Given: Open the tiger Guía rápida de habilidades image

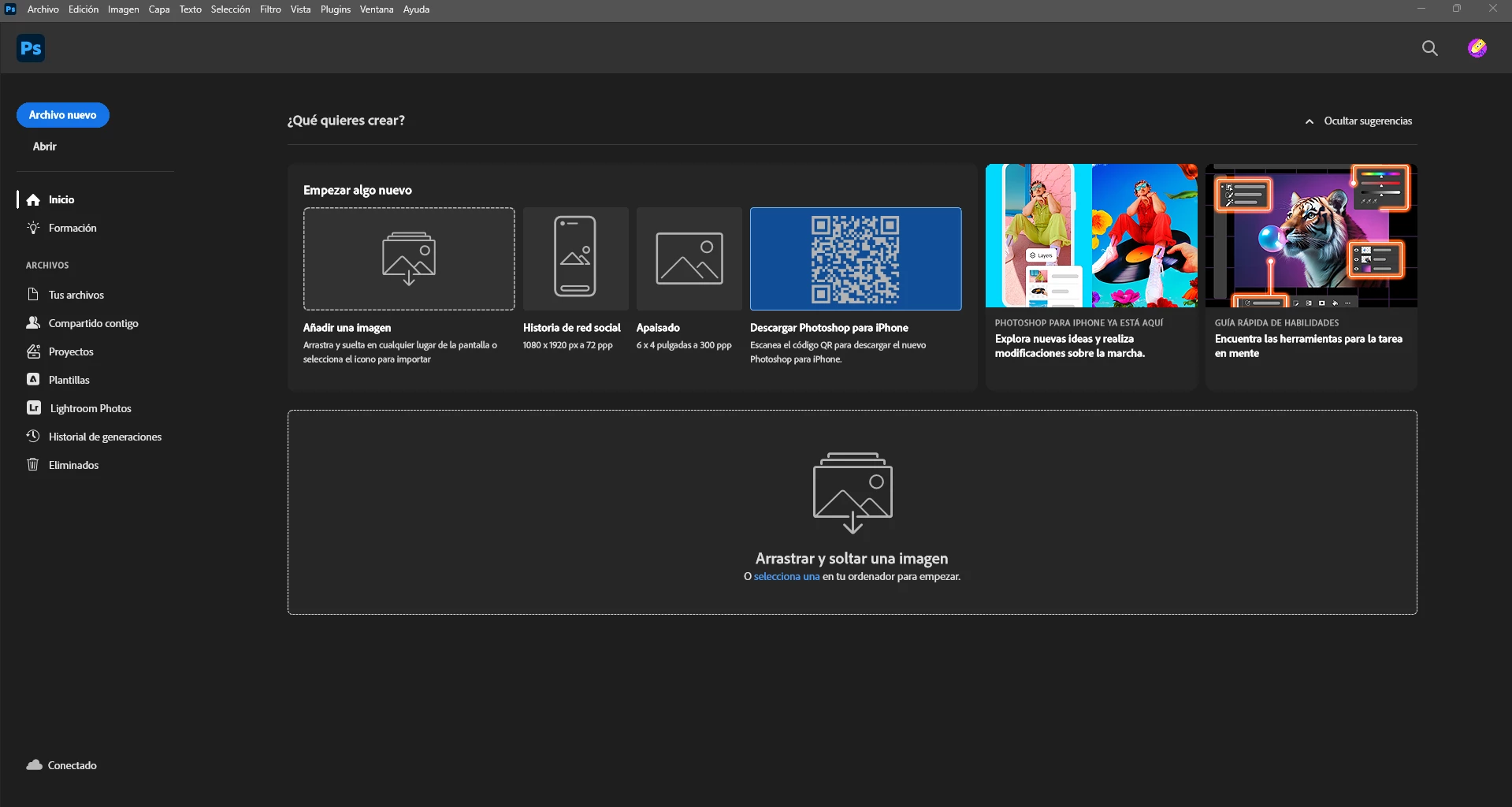Looking at the screenshot, I should [1311, 236].
